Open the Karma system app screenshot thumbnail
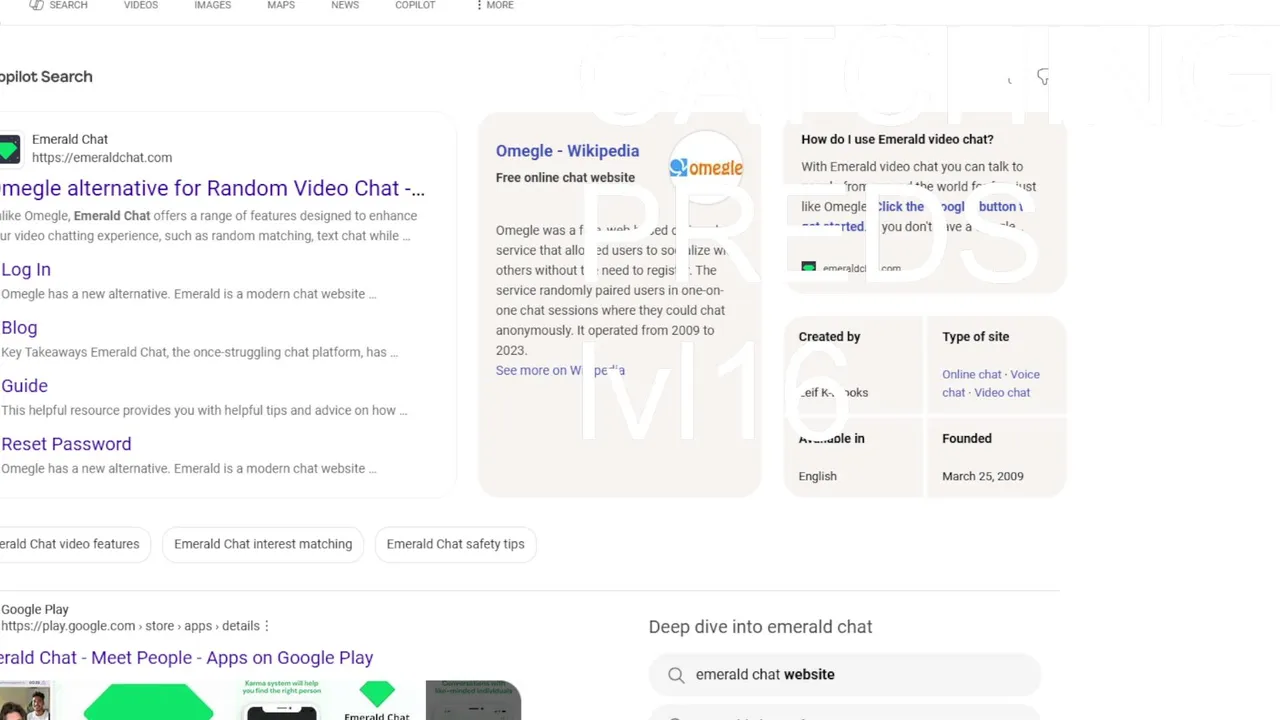The height and width of the screenshot is (720, 1280). pos(281,700)
